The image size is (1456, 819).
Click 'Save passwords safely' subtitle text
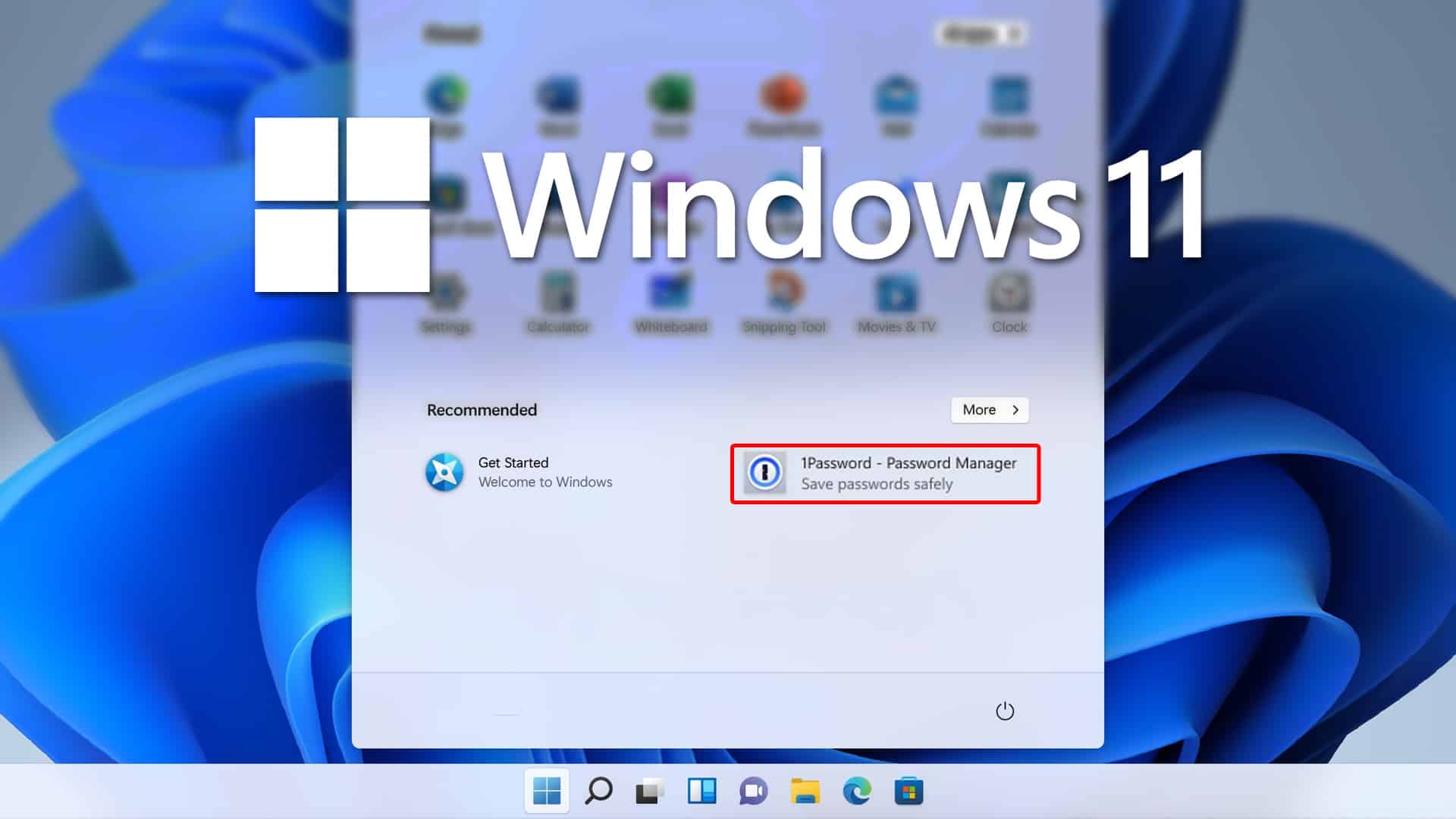point(877,484)
